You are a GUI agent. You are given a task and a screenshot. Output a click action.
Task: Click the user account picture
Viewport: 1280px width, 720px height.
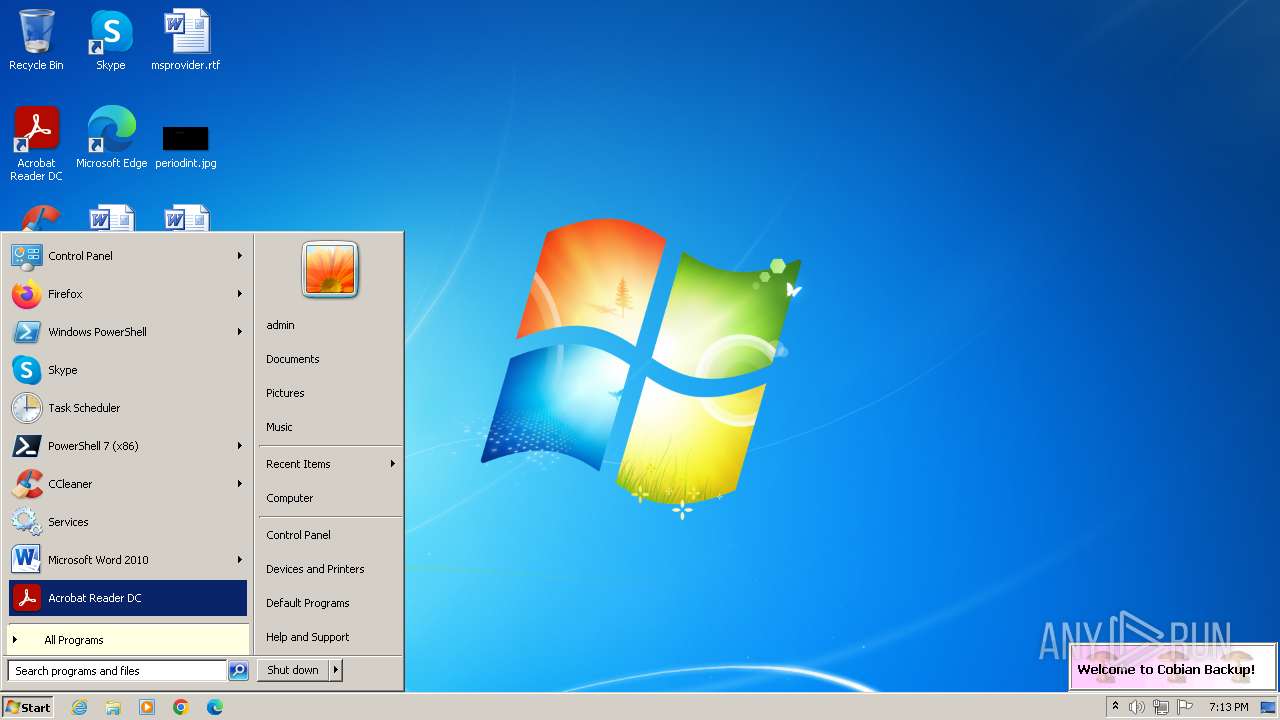pos(330,270)
